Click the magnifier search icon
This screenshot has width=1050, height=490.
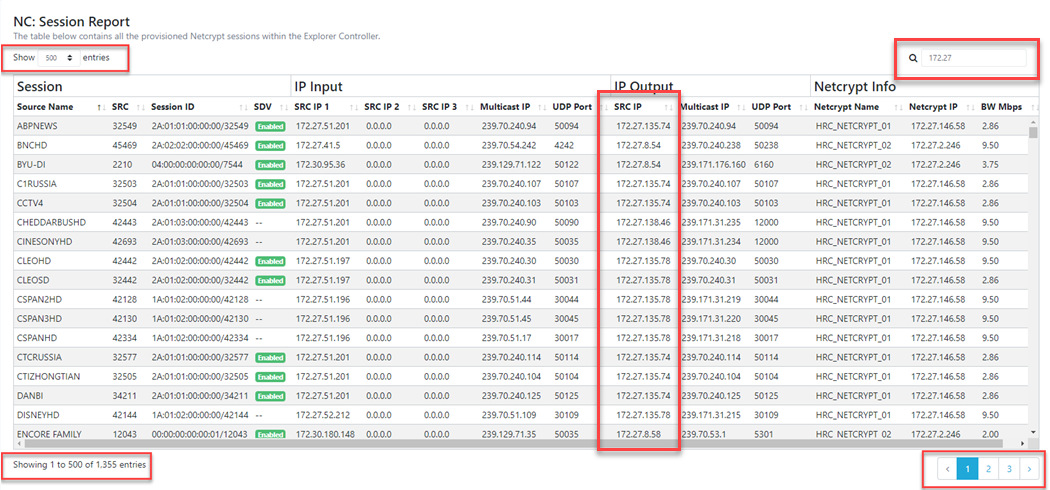912,58
